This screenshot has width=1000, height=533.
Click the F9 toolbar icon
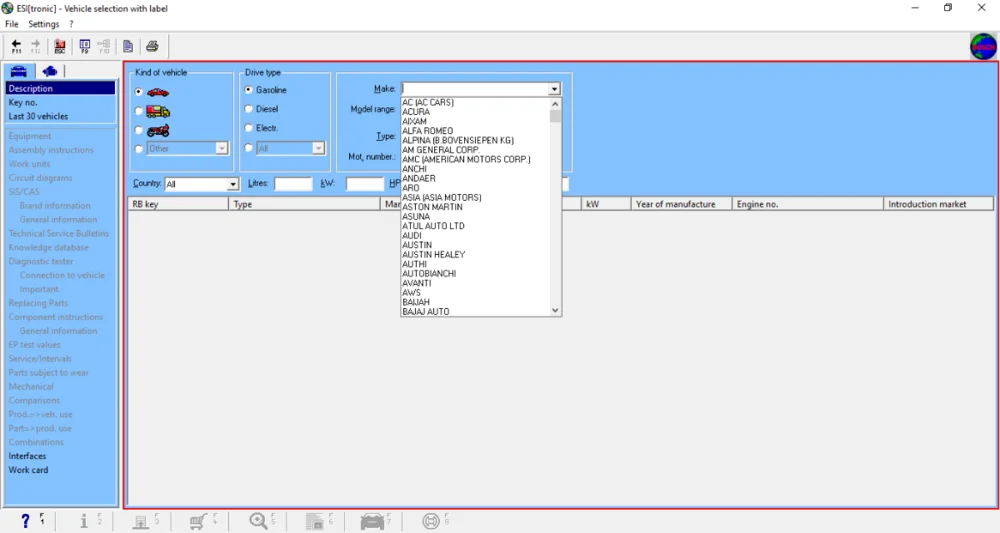[x=85, y=47]
